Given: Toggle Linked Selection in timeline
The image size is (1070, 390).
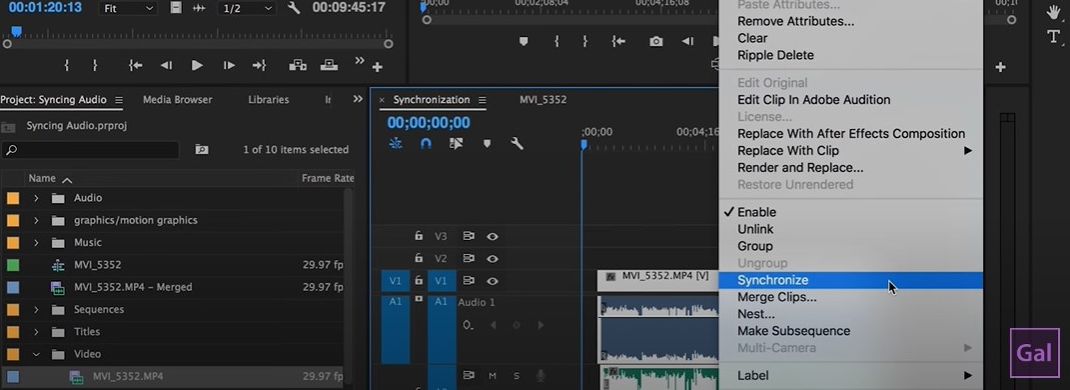Looking at the screenshot, I should (x=456, y=144).
